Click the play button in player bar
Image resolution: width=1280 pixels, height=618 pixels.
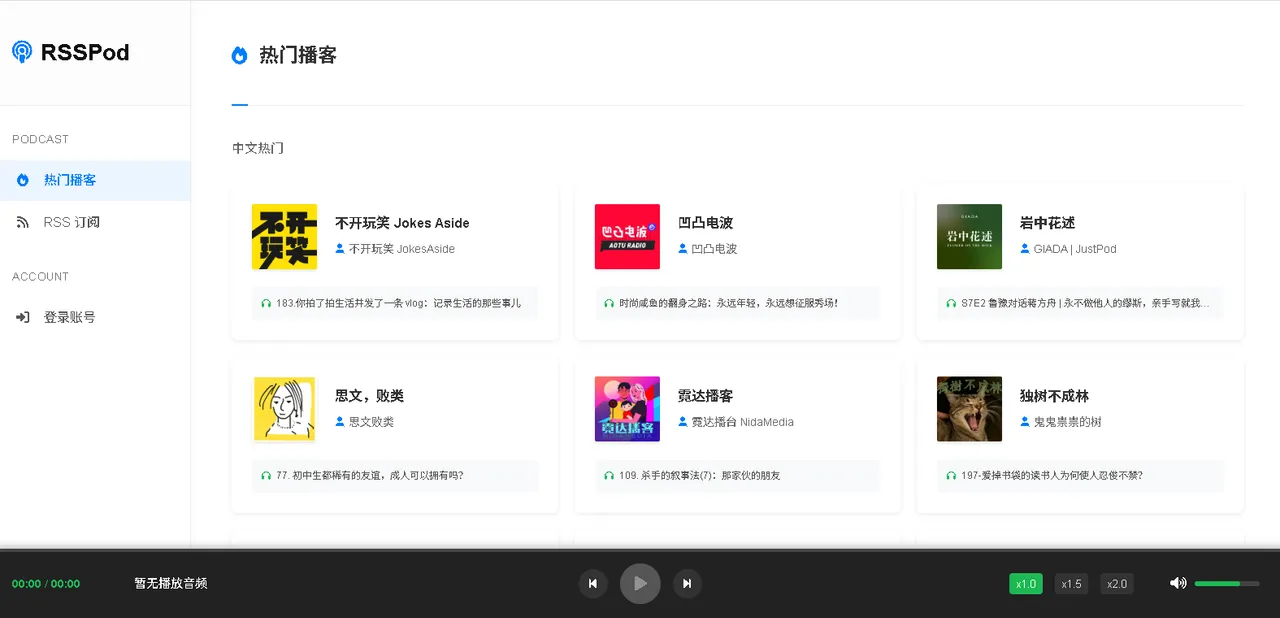coord(640,584)
